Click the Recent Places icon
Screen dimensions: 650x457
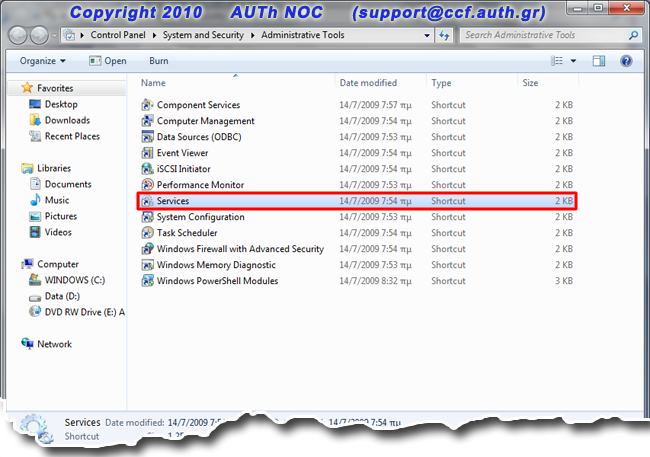[35, 136]
